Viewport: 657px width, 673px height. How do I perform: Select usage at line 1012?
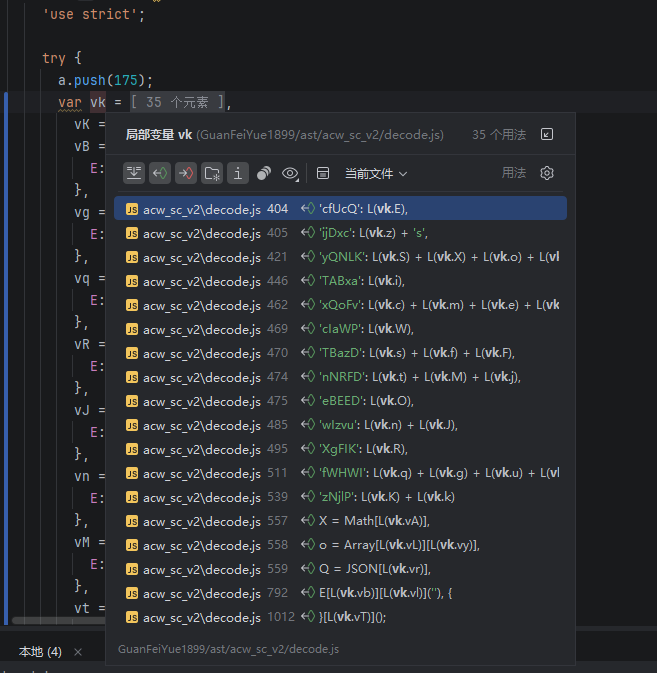pyautogui.click(x=340, y=618)
